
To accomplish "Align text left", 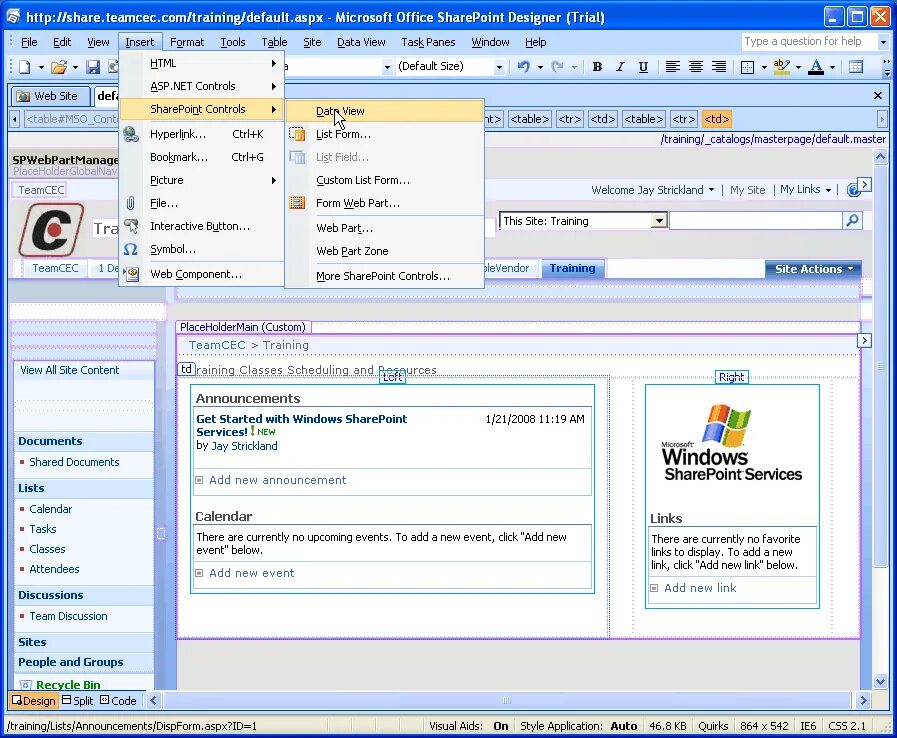I will pyautogui.click(x=673, y=66).
